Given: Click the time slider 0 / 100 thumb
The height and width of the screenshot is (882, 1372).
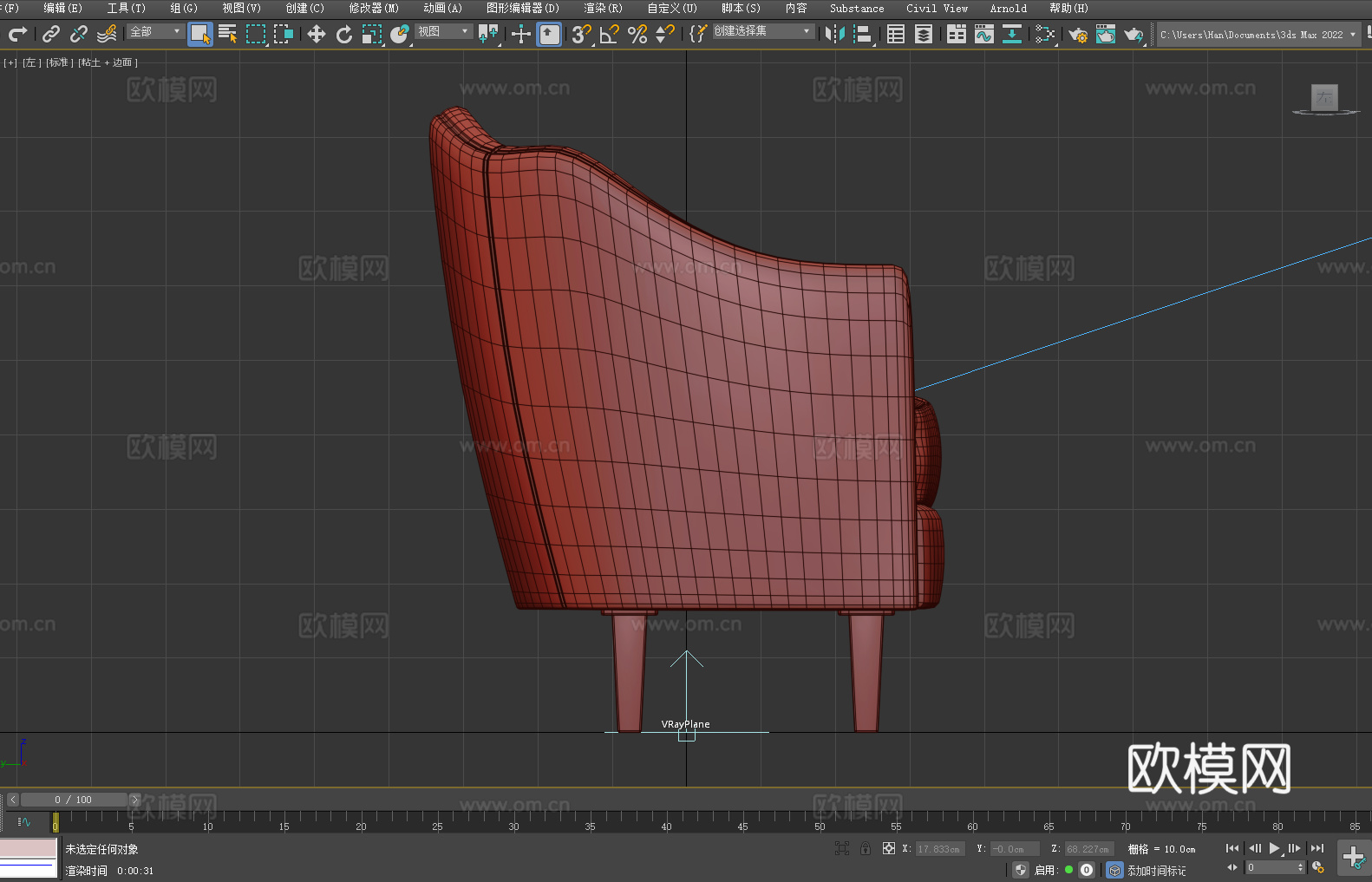Looking at the screenshot, I should 74,800.
